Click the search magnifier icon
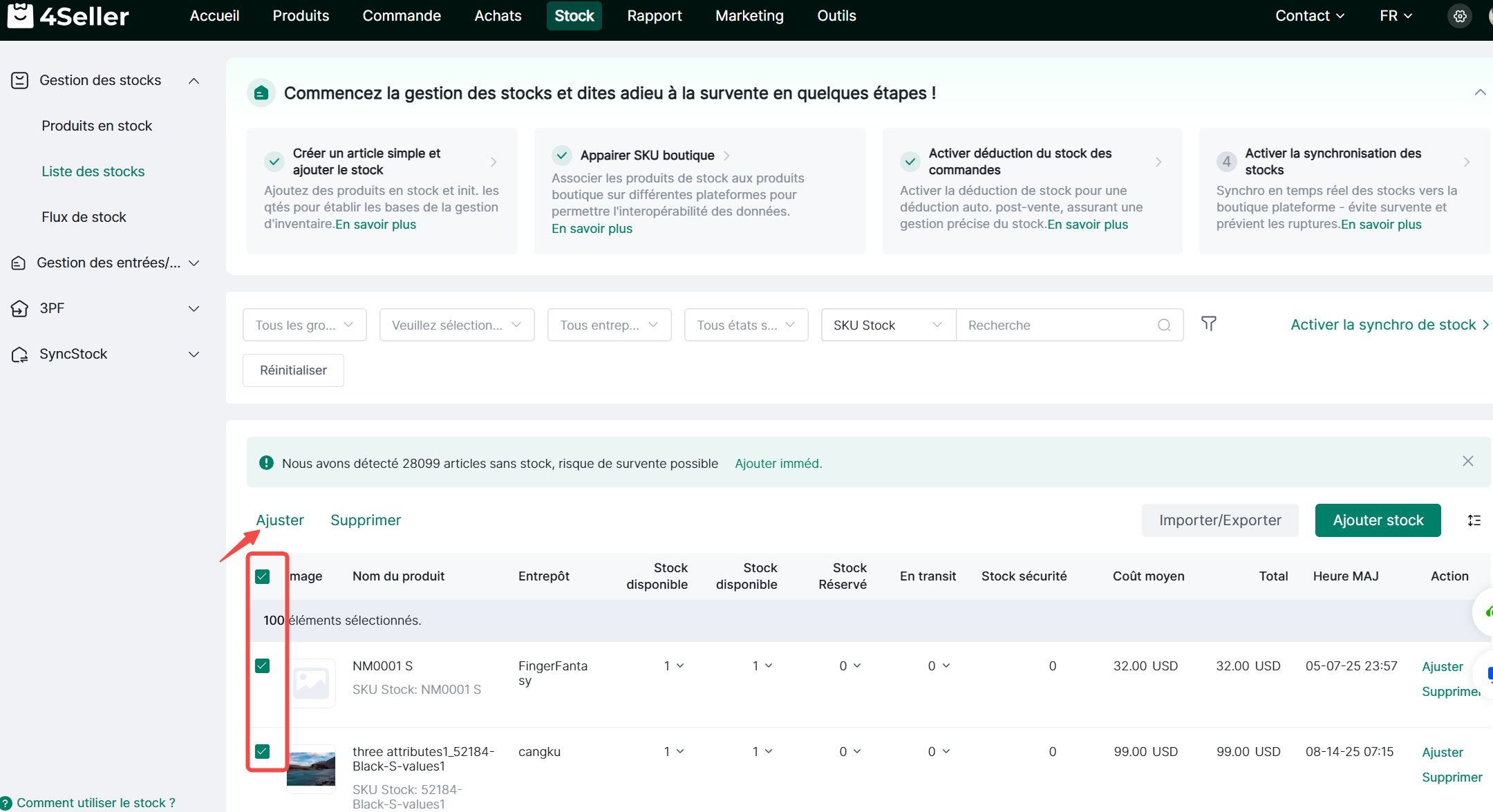The height and width of the screenshot is (812, 1493). [x=1164, y=325]
